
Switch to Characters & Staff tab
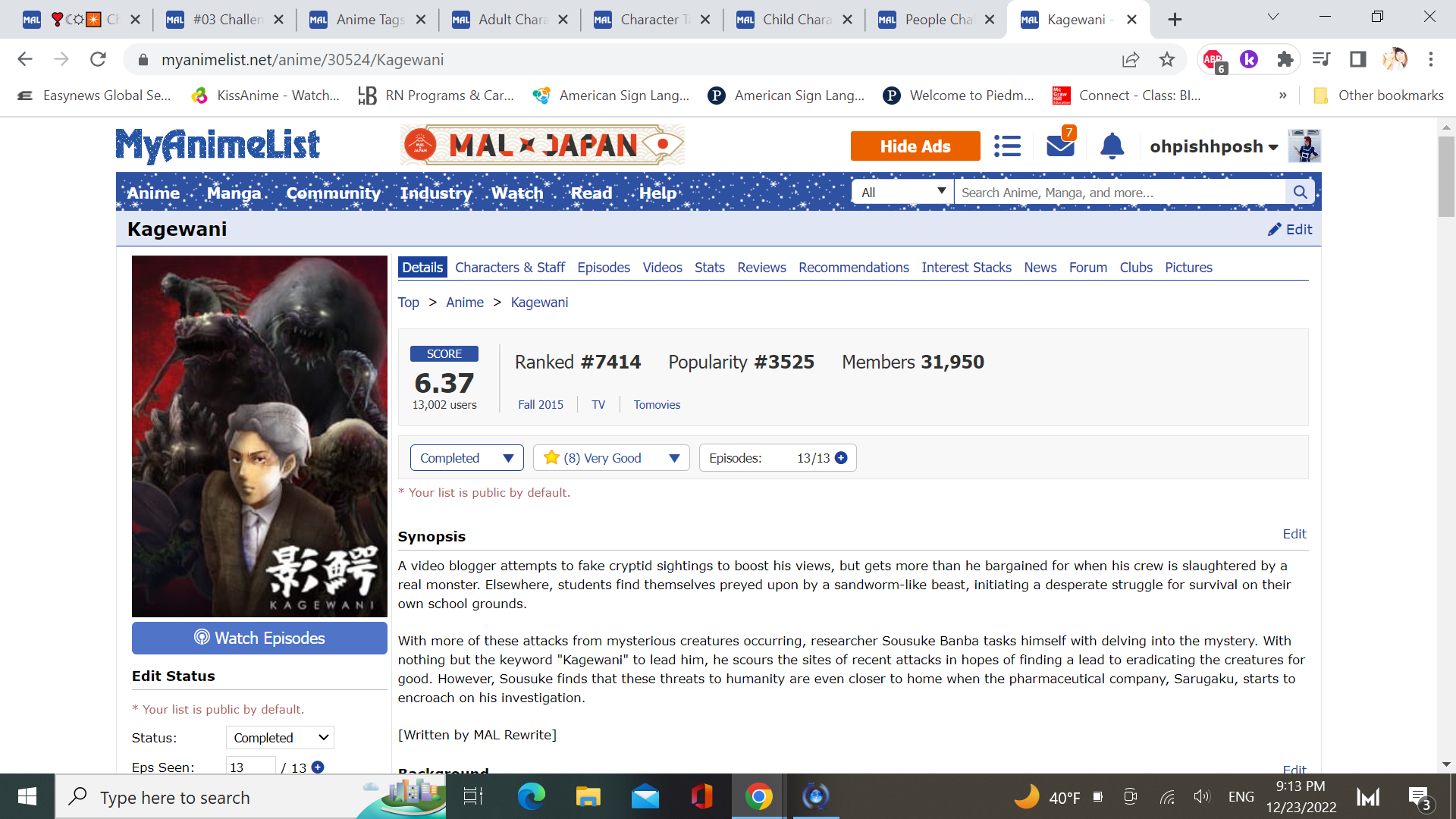point(510,268)
